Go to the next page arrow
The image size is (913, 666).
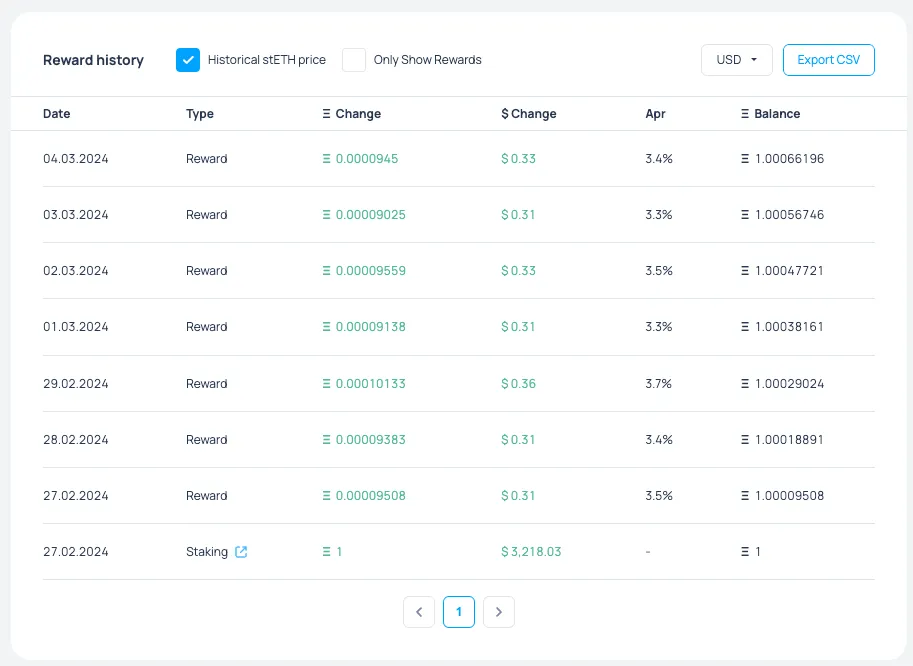tap(499, 612)
